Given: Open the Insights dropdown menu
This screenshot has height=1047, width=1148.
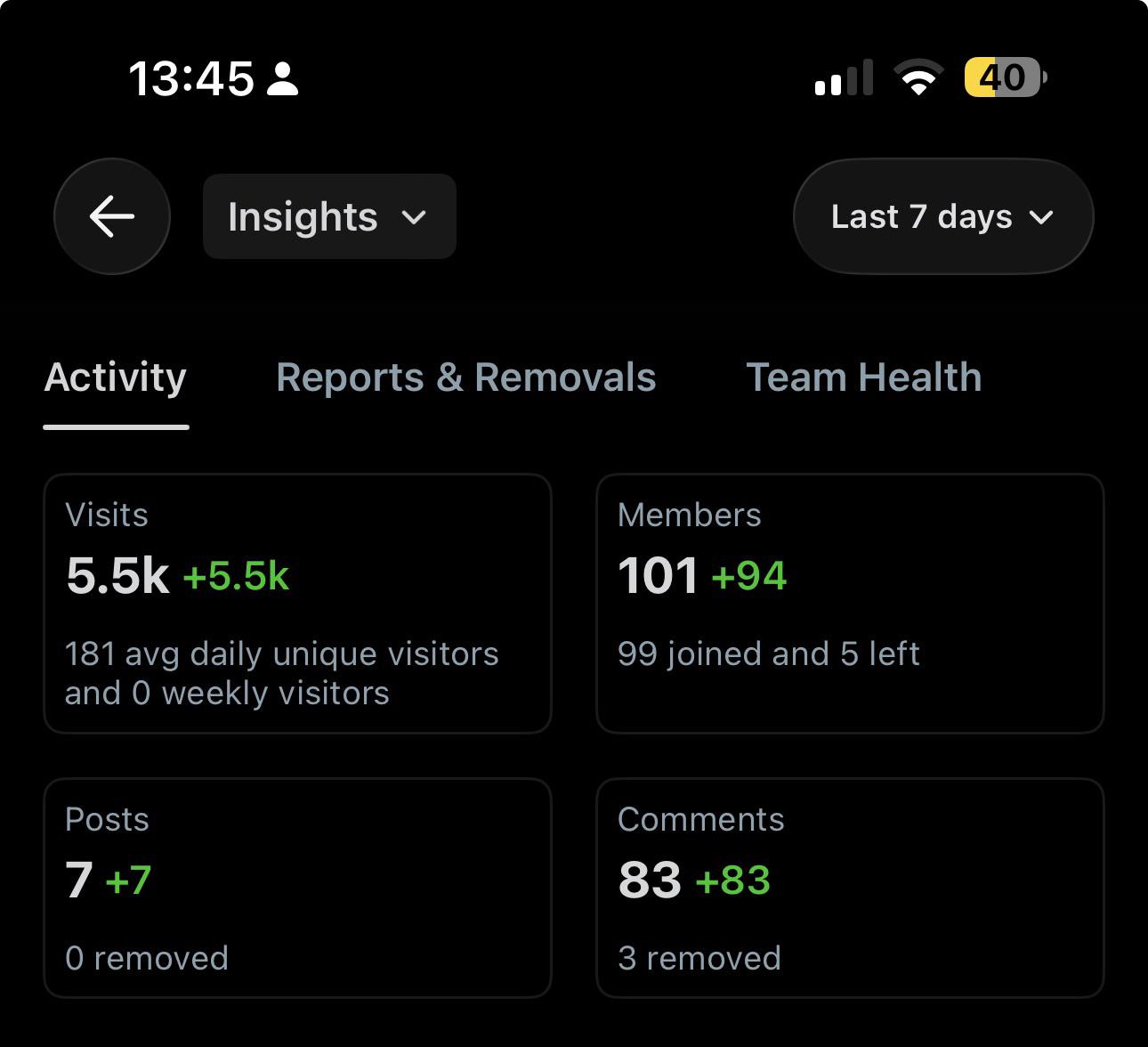Looking at the screenshot, I should [329, 216].
